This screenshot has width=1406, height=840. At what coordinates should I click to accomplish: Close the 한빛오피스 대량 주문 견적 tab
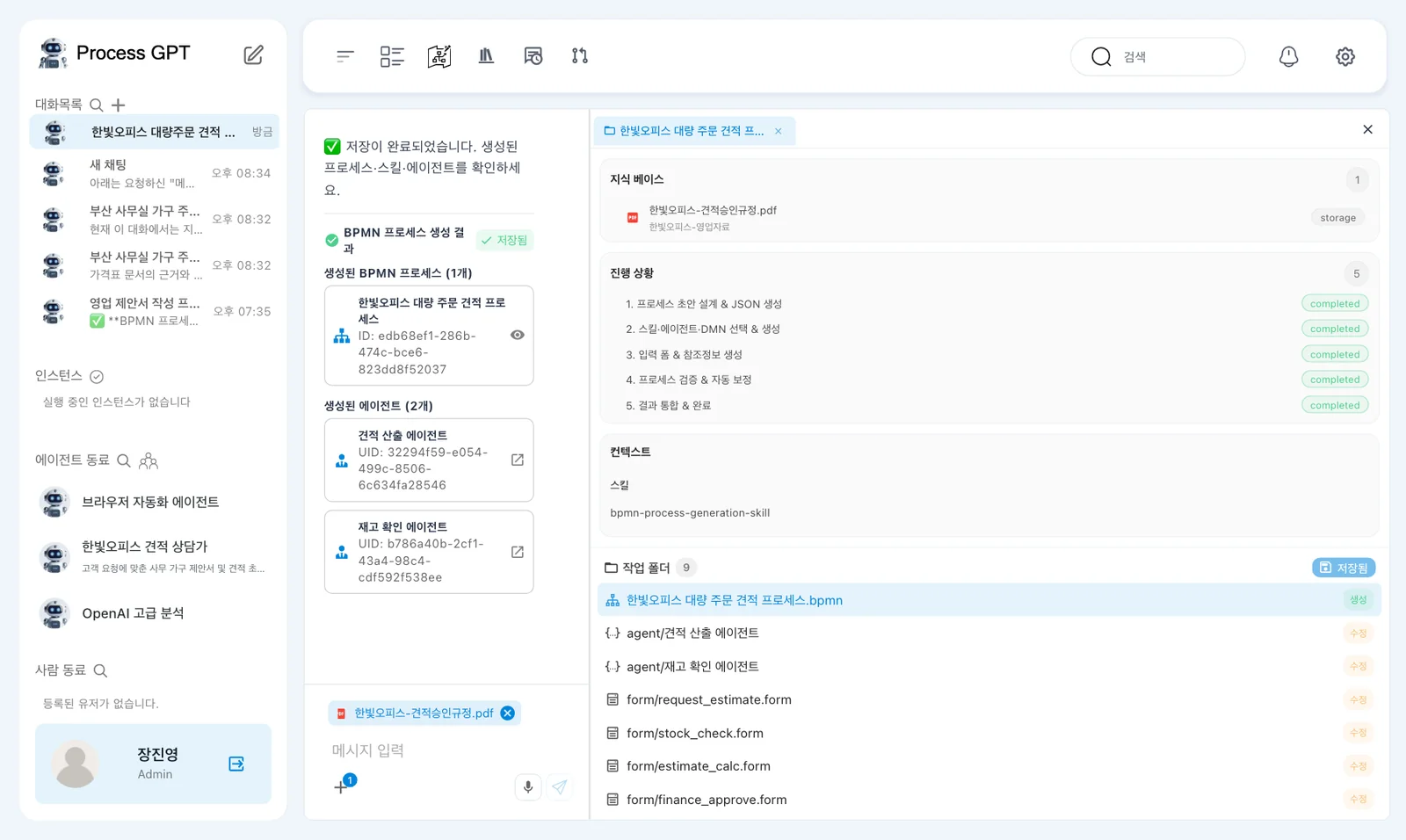(778, 131)
